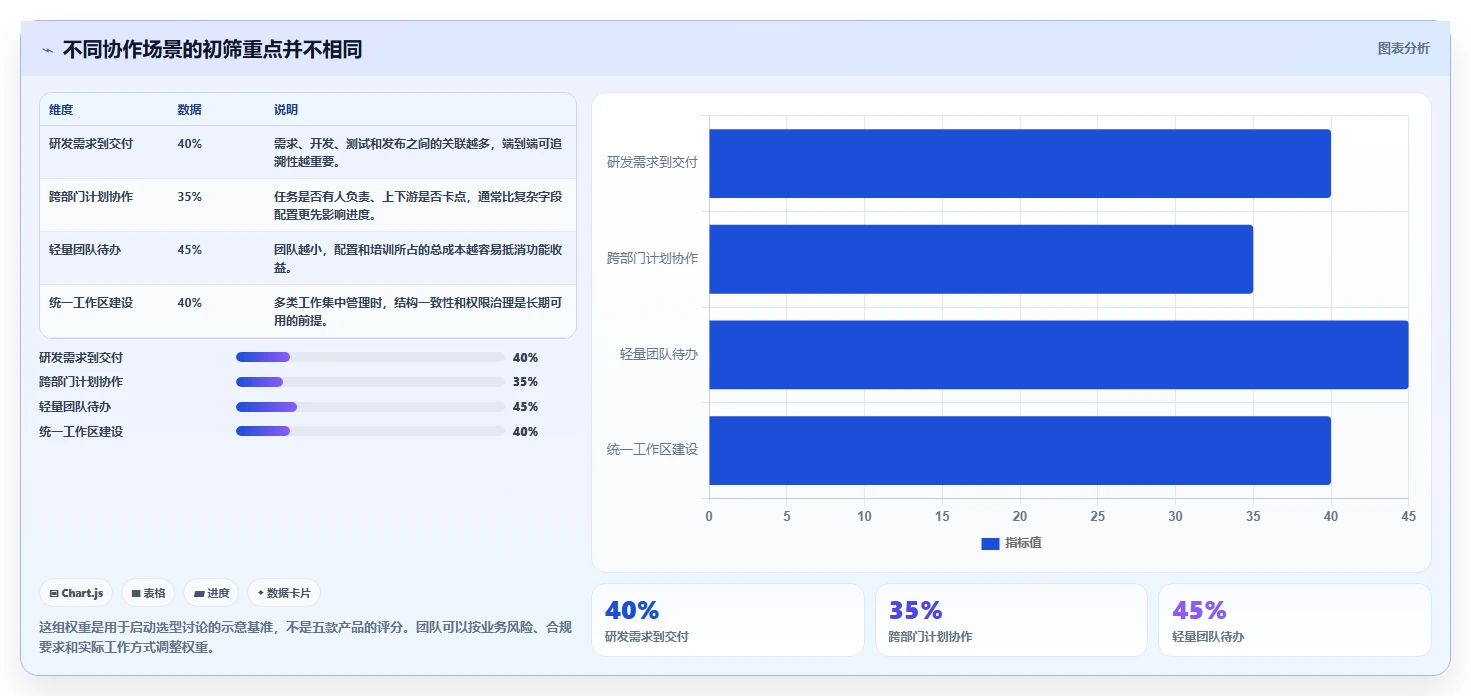Click the 研发需求到交付 progress bar
1471x696 pixels.
pyautogui.click(x=370, y=357)
